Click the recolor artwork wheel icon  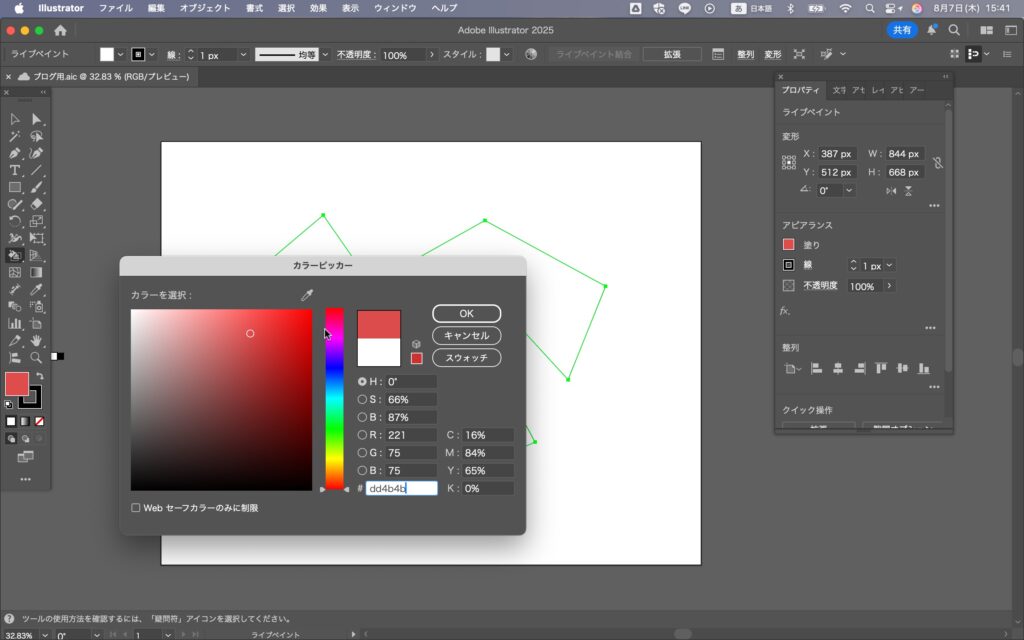[531, 54]
